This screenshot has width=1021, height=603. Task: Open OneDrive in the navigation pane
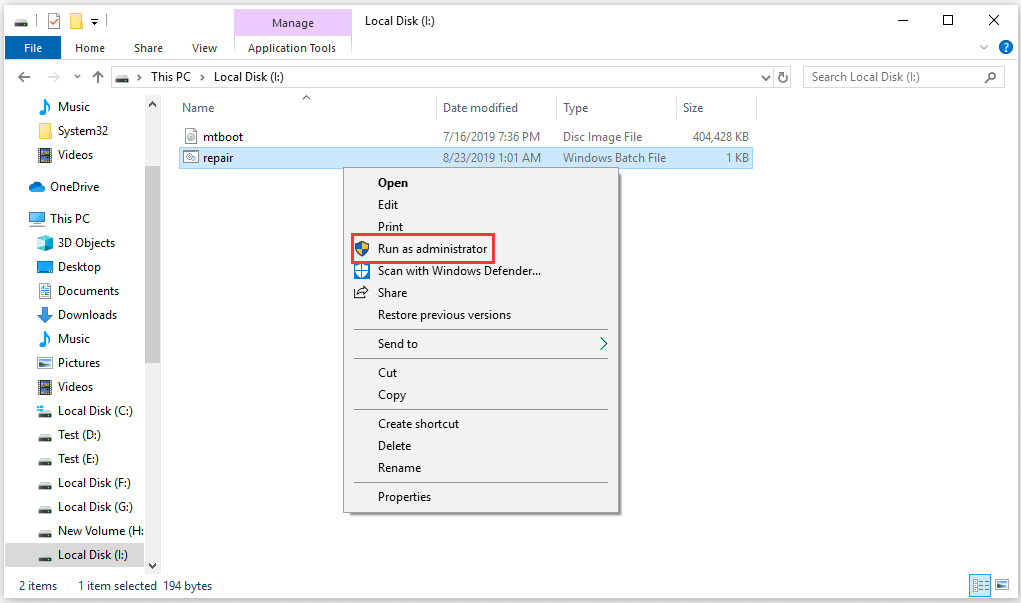(74, 187)
